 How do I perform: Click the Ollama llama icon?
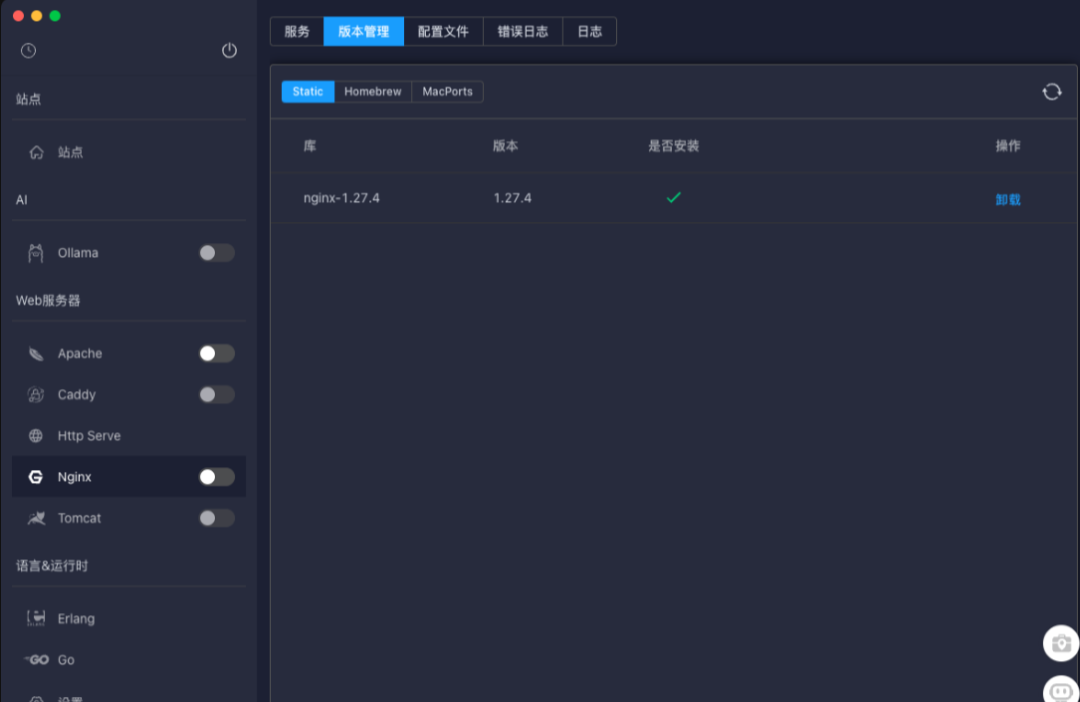click(36, 253)
